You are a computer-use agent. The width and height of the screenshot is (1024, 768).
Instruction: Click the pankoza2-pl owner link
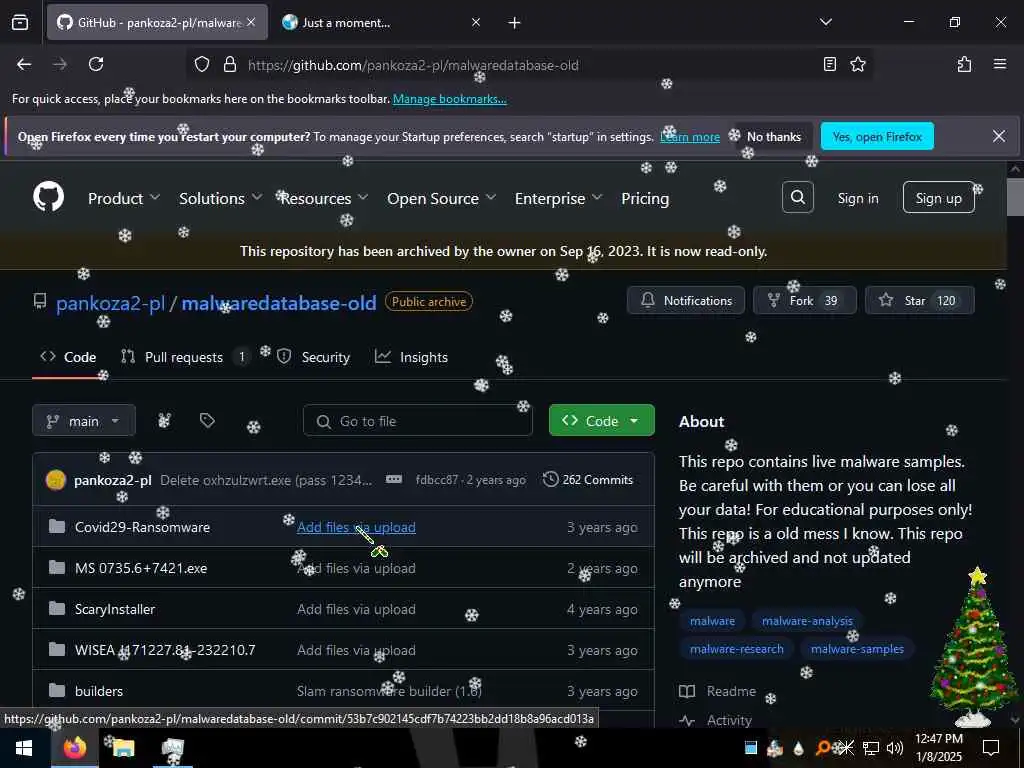tap(110, 303)
